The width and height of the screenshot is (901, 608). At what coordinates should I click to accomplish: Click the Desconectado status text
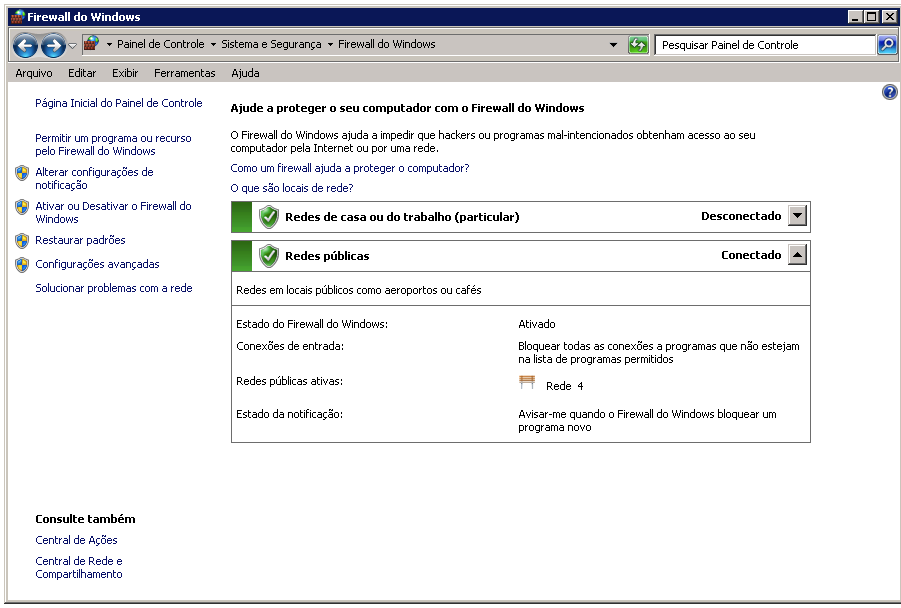pos(741,216)
